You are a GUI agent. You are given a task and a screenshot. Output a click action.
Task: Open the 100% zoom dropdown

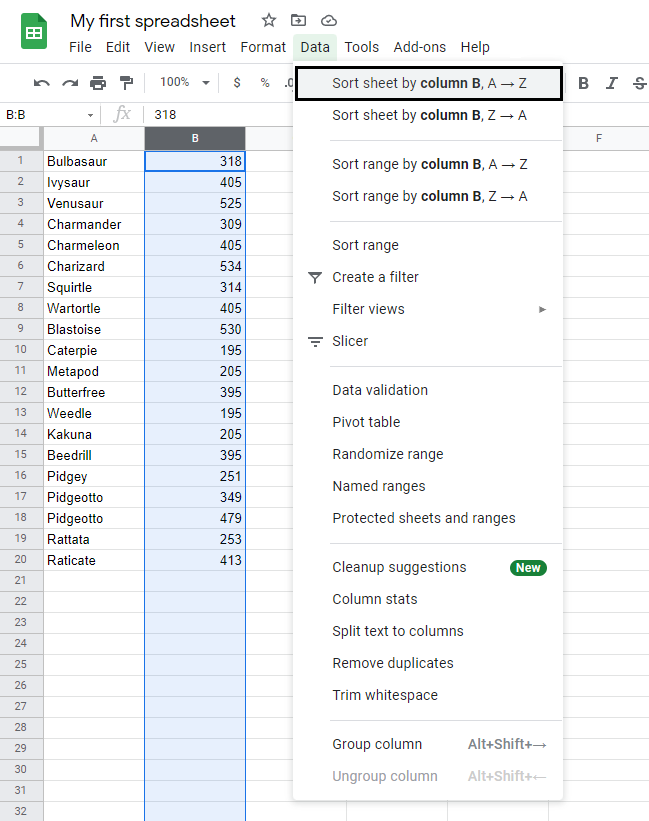tap(185, 83)
